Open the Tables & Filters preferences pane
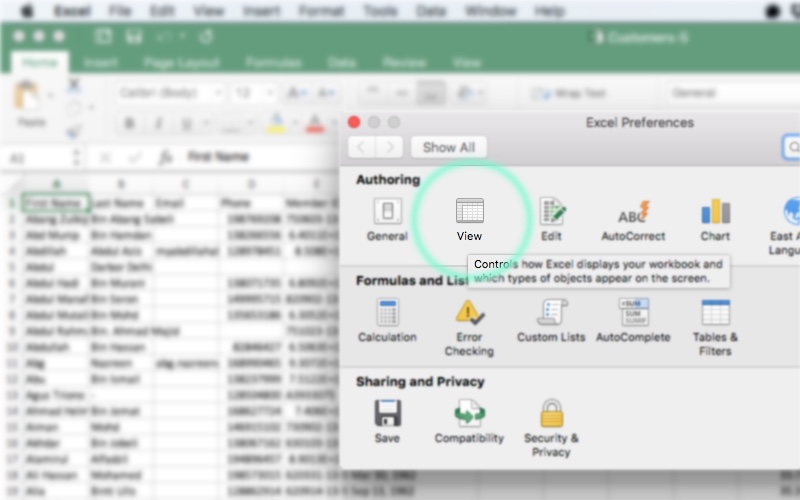Image resolution: width=800 pixels, height=500 pixels. (715, 328)
